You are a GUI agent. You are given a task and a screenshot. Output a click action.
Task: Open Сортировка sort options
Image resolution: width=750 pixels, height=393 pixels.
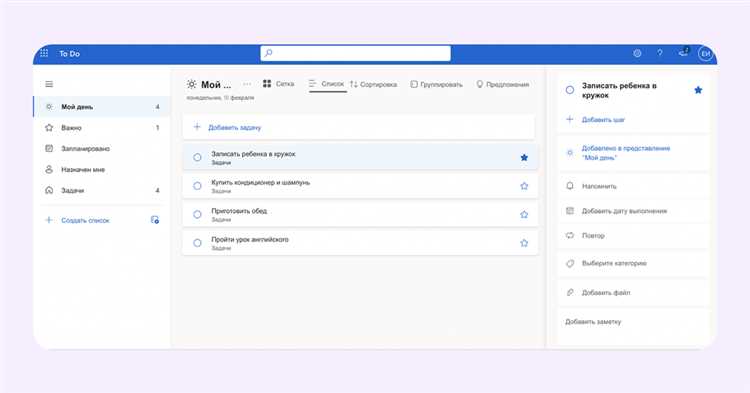click(374, 84)
